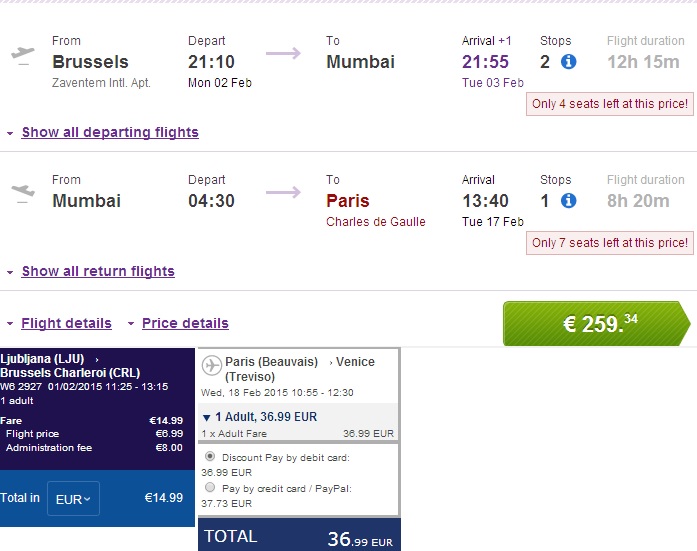Open stops info for Brussels–Mumbai flight
This screenshot has width=697, height=551.
(x=568, y=62)
